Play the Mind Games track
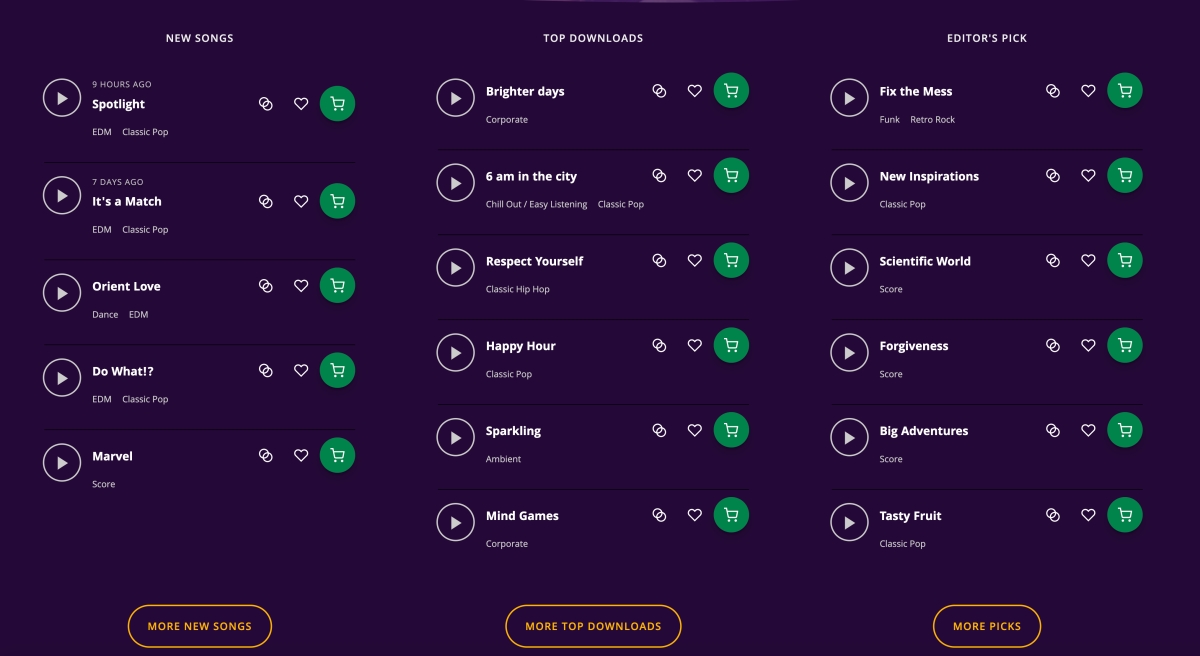Screen dimensions: 1200x656 (x=456, y=522)
